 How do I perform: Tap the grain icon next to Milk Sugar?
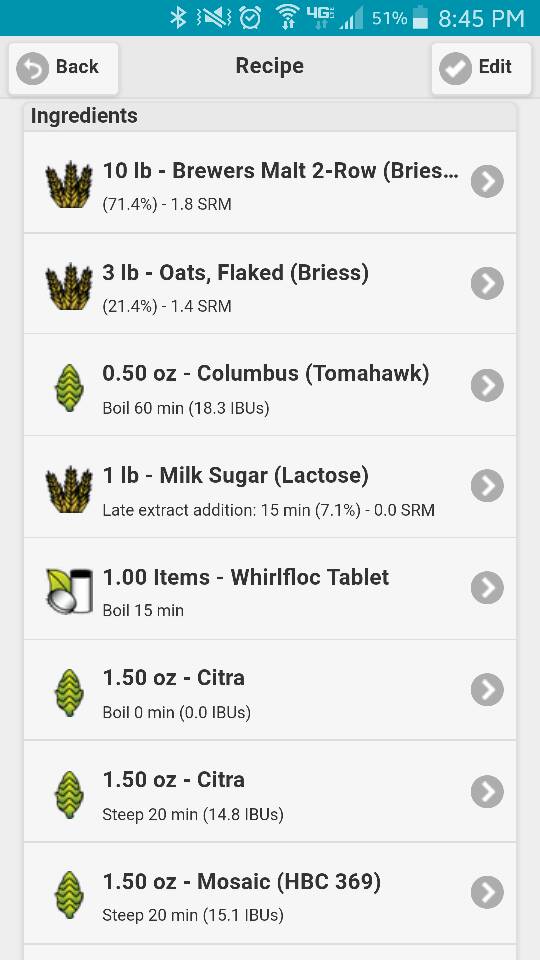tap(69, 489)
